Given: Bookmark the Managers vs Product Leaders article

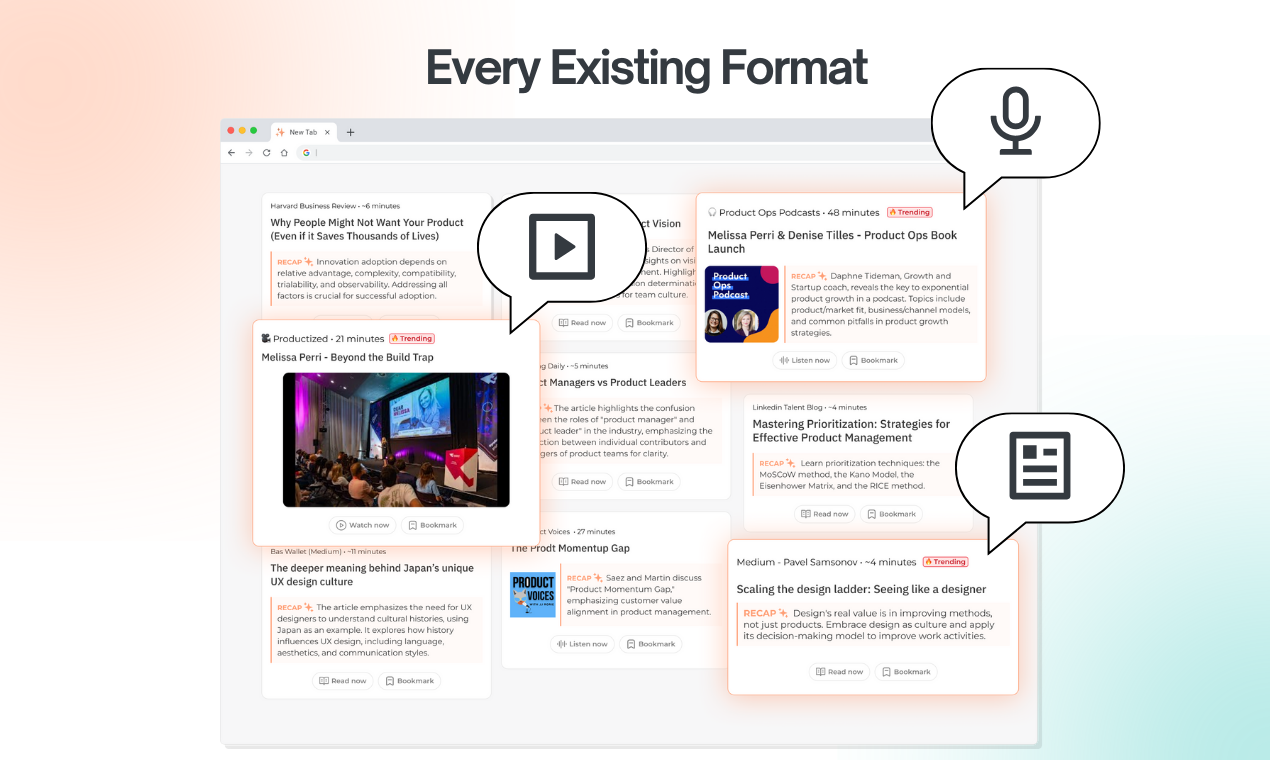Looking at the screenshot, I should tap(649, 482).
